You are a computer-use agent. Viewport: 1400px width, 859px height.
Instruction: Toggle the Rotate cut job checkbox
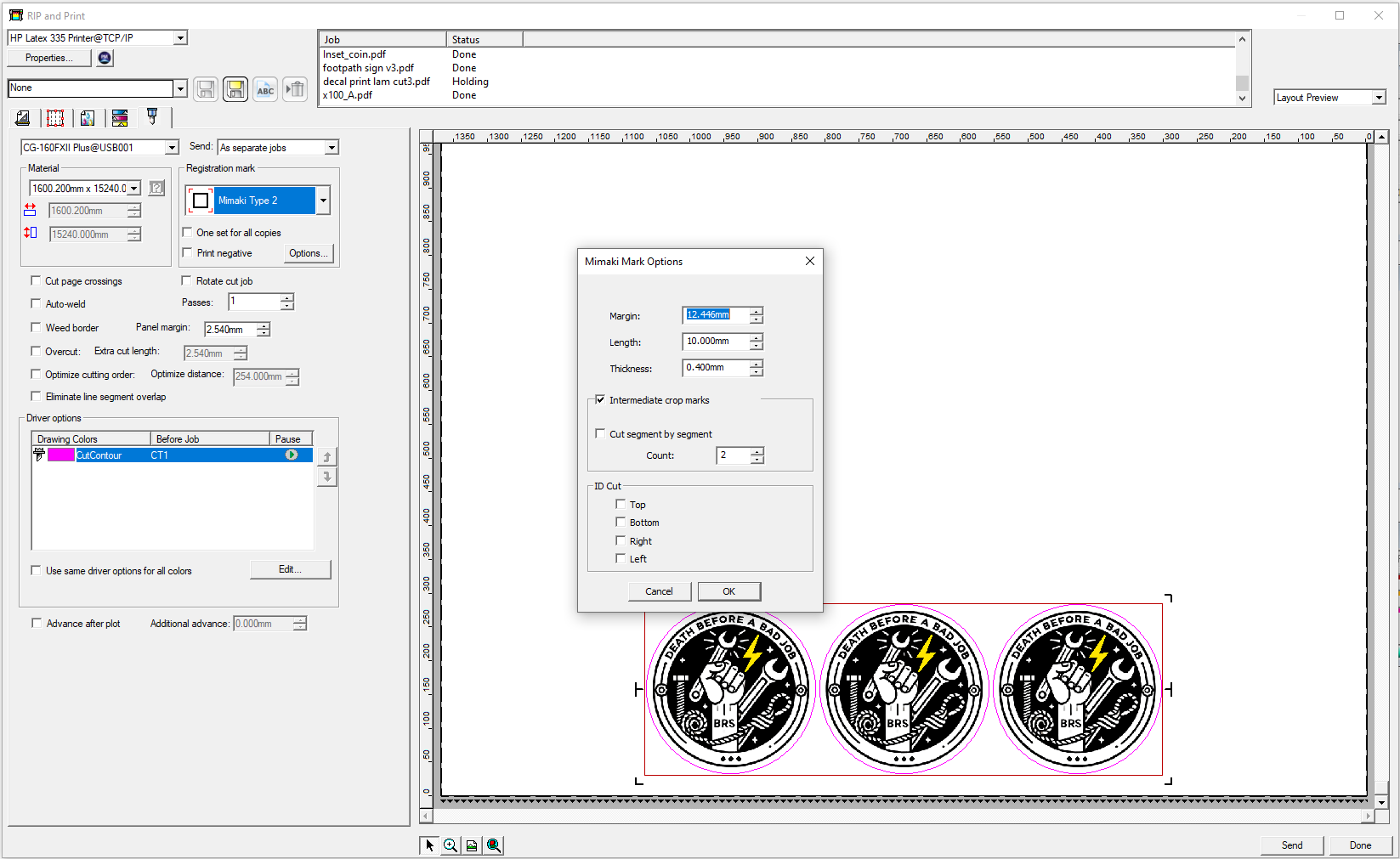(187, 280)
